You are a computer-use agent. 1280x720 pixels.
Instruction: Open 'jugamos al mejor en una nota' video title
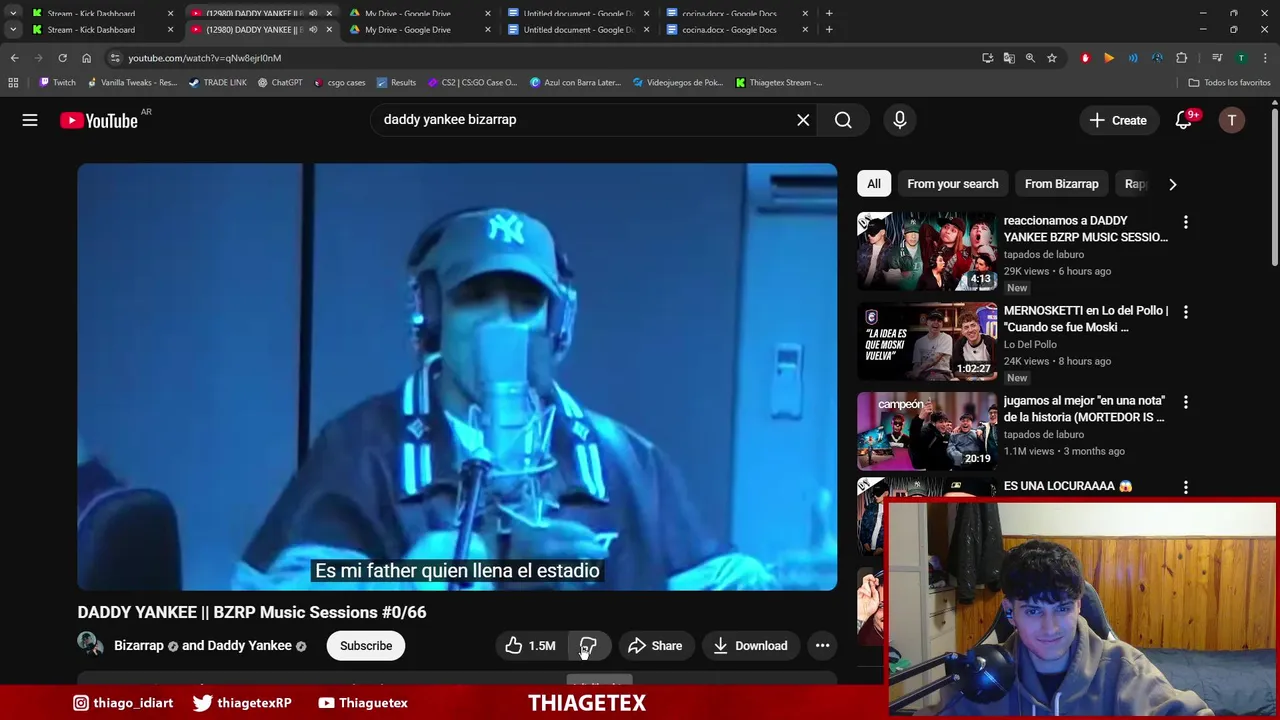tap(1084, 409)
